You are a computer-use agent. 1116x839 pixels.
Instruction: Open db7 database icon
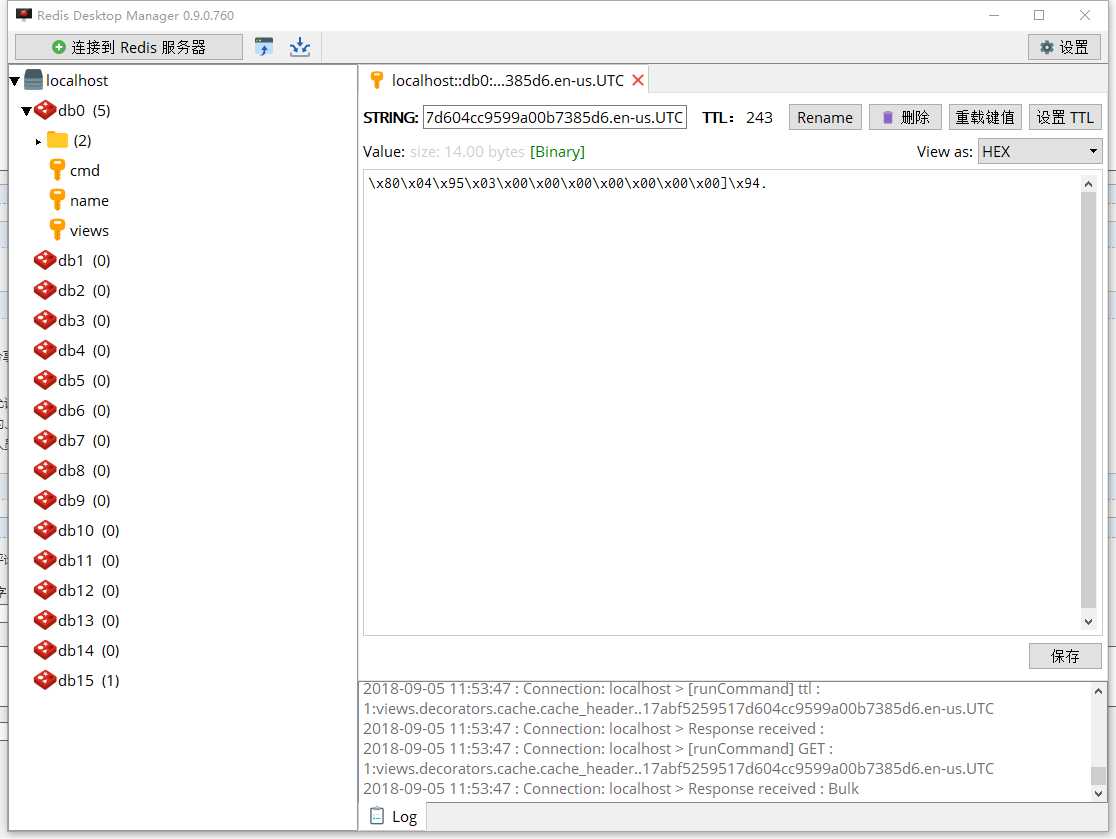coord(45,440)
